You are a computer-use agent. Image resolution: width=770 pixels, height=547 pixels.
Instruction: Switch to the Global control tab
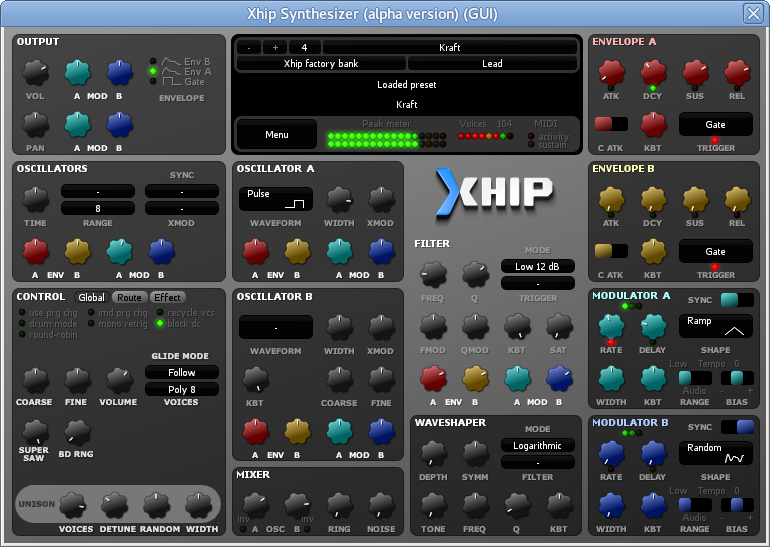pos(91,297)
